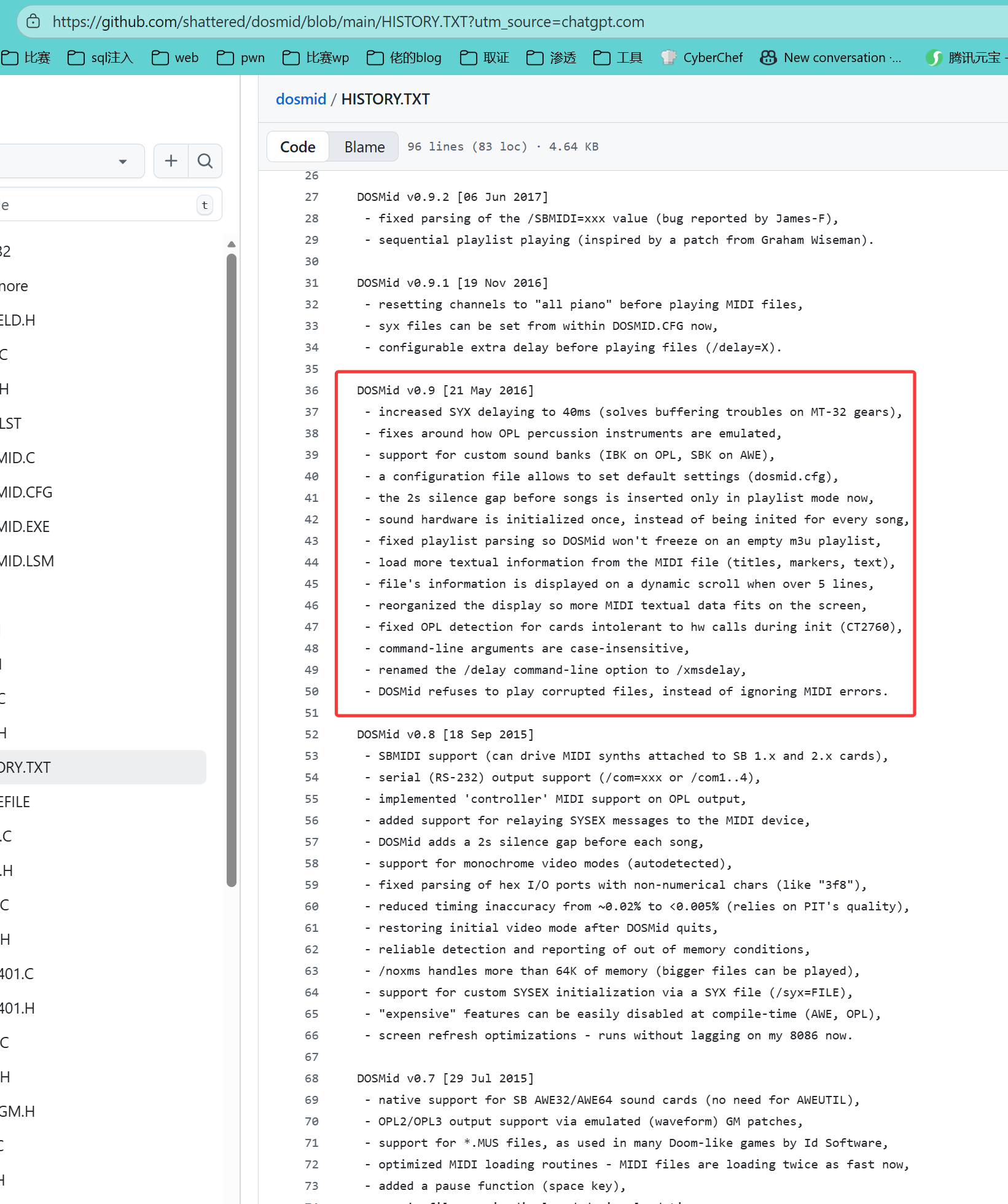
Task: Open the EFILE file in the tree
Action: coord(15,802)
